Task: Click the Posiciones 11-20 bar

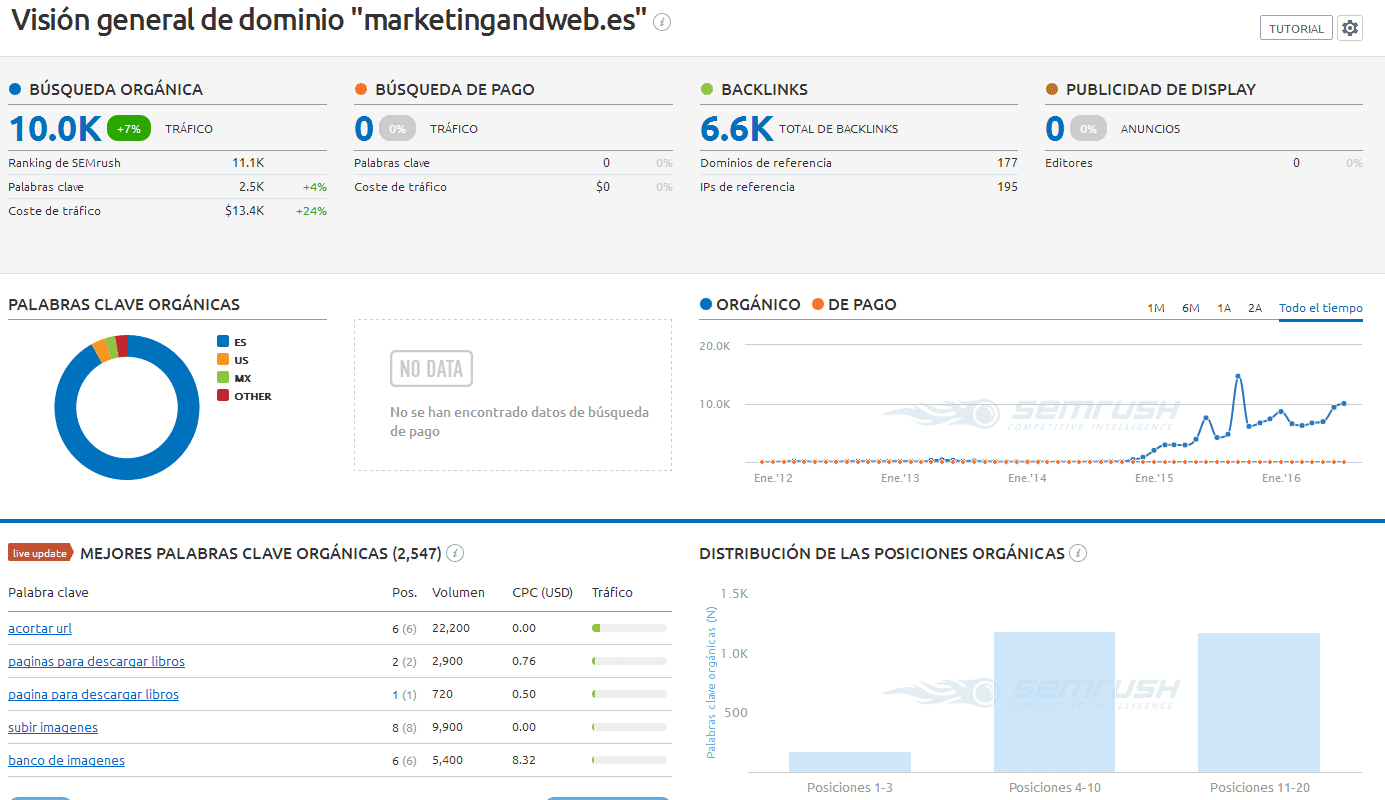Action: pos(1259,702)
